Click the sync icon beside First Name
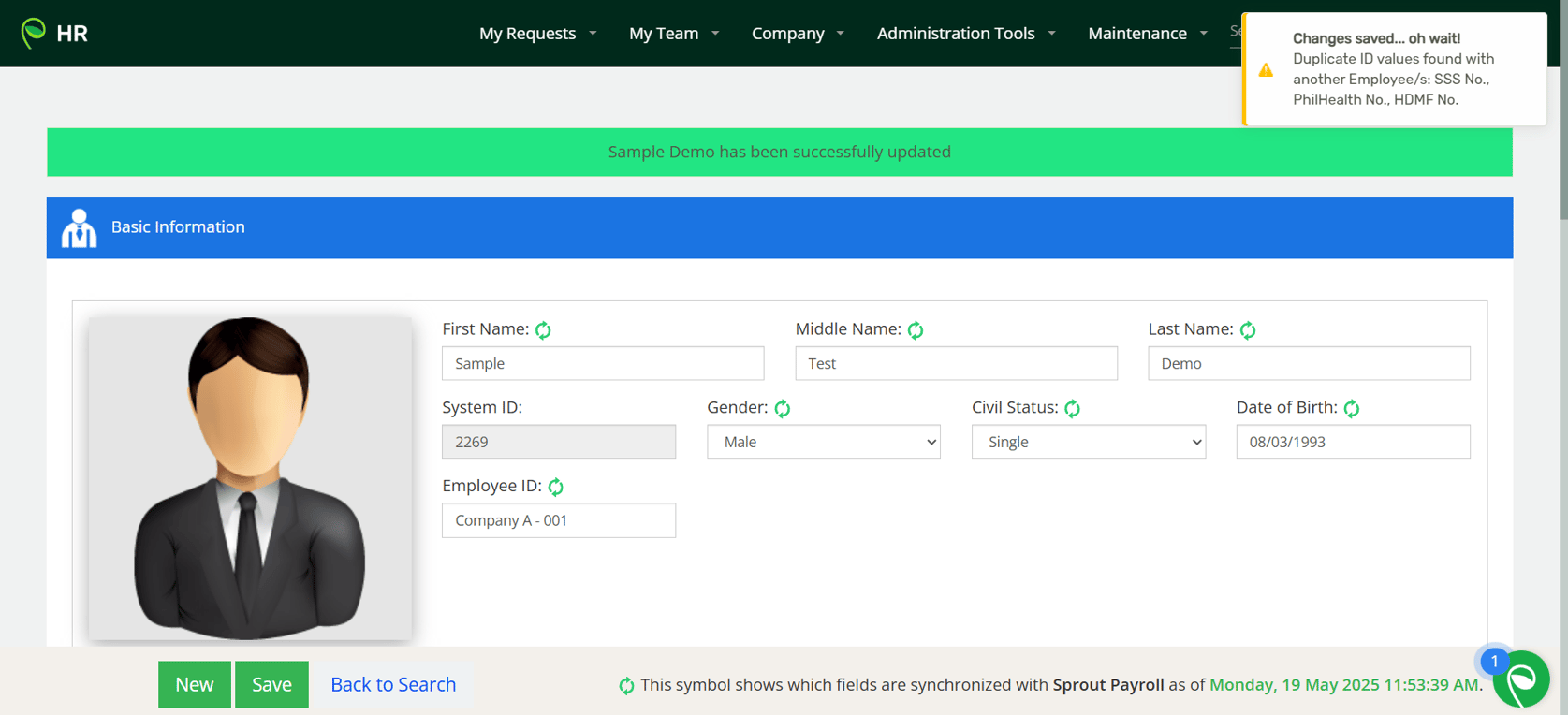This screenshot has height=715, width=1568. tap(543, 329)
